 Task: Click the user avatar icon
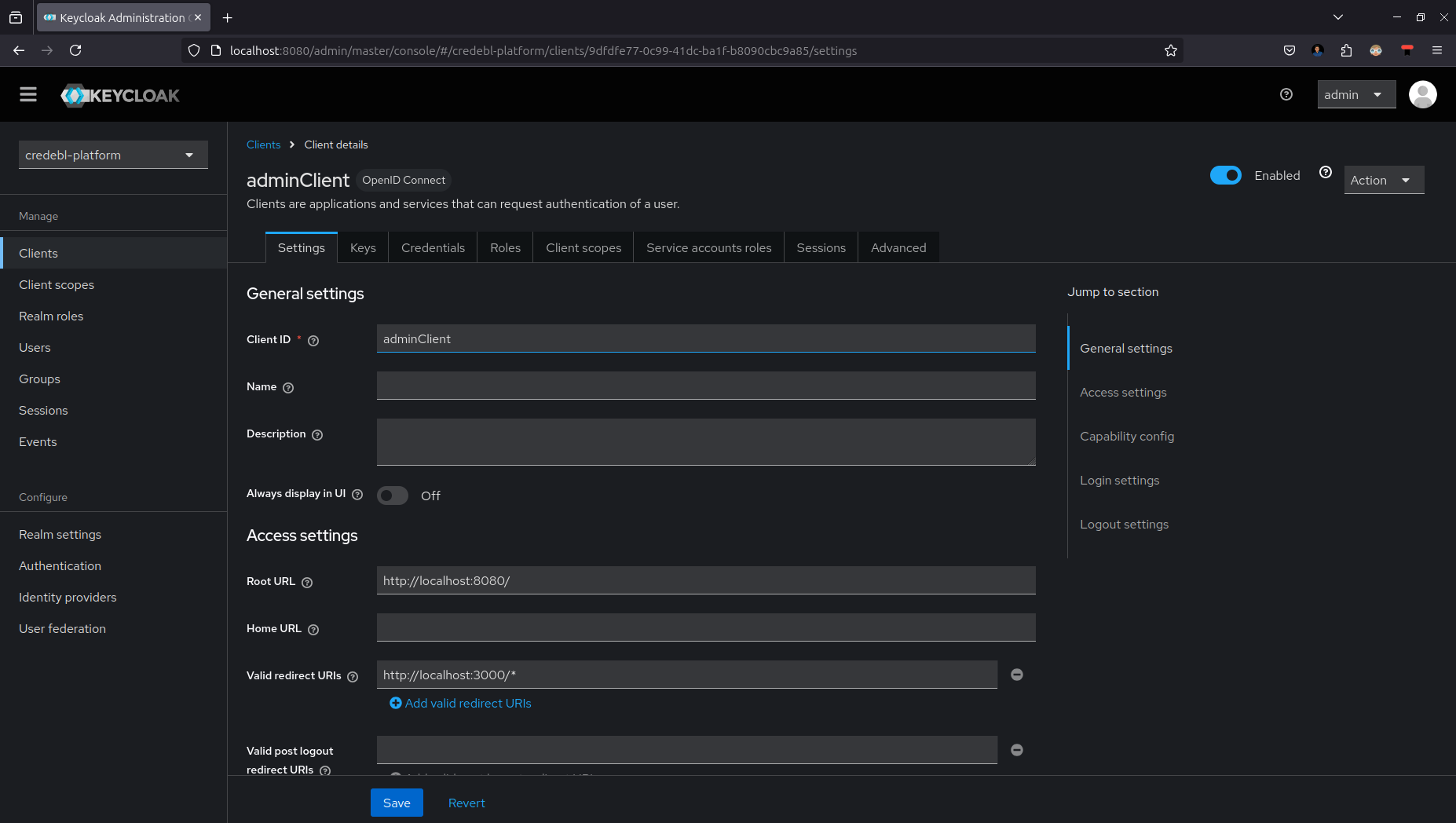pyautogui.click(x=1422, y=95)
